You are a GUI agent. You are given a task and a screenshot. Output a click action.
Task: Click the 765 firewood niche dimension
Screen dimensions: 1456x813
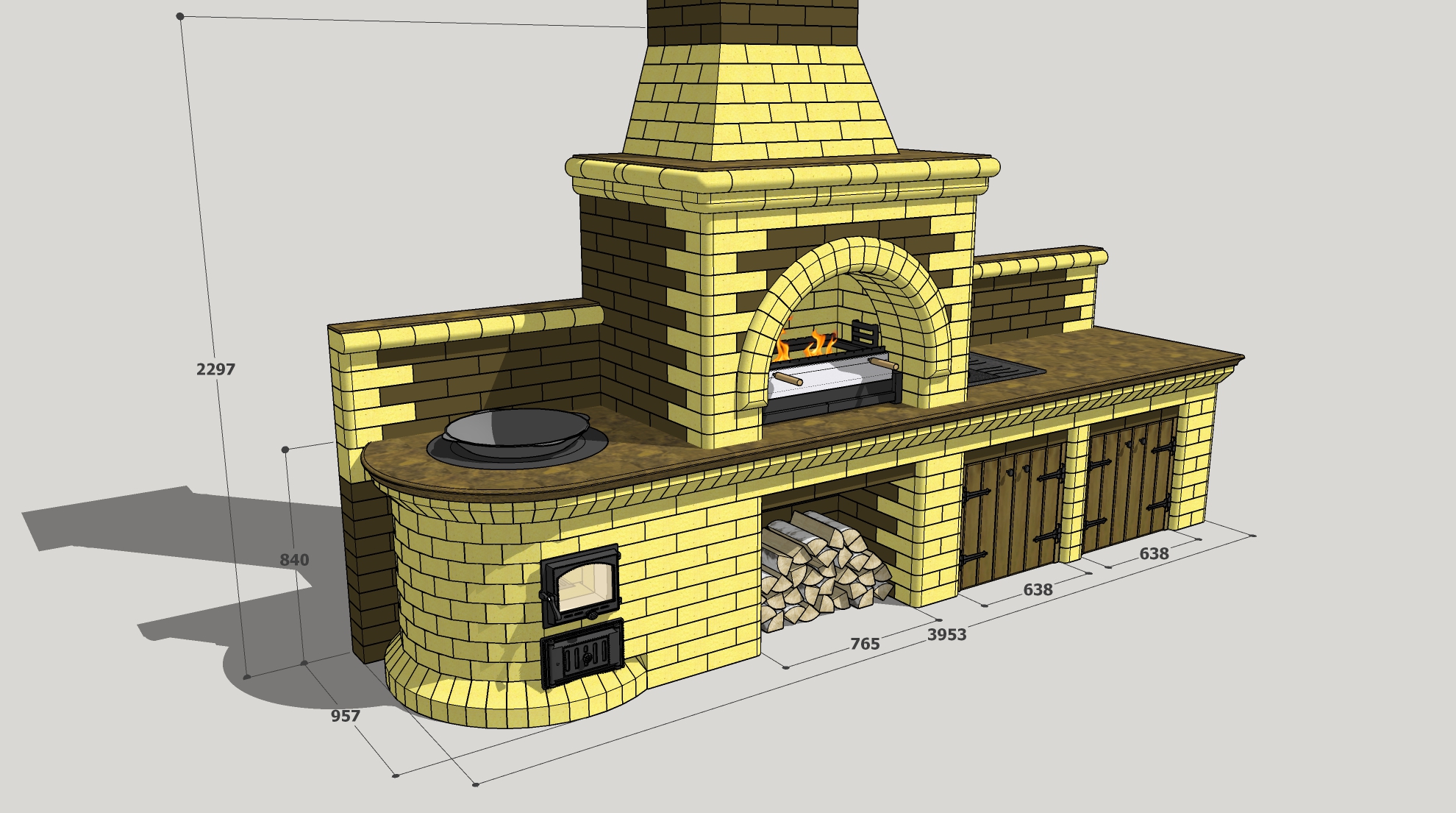coord(865,644)
